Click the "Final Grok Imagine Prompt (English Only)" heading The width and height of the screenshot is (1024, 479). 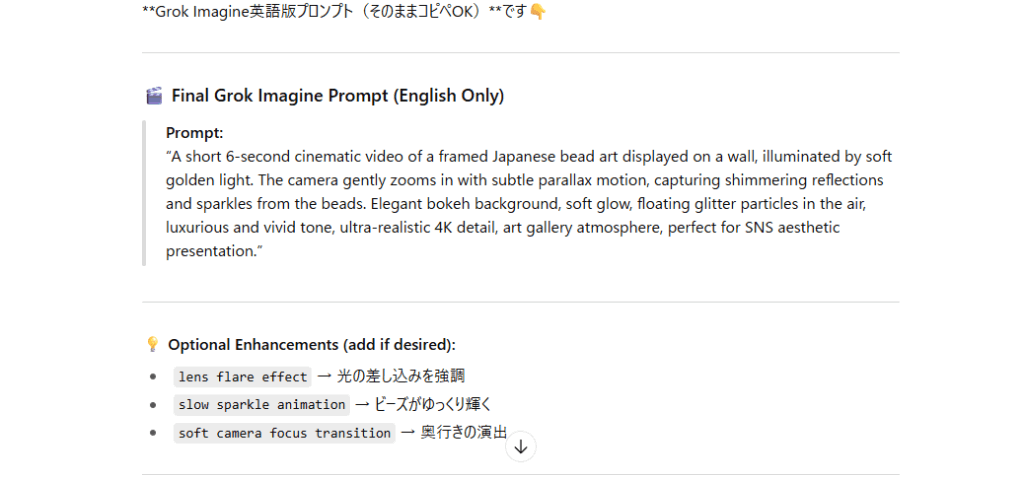click(x=338, y=96)
